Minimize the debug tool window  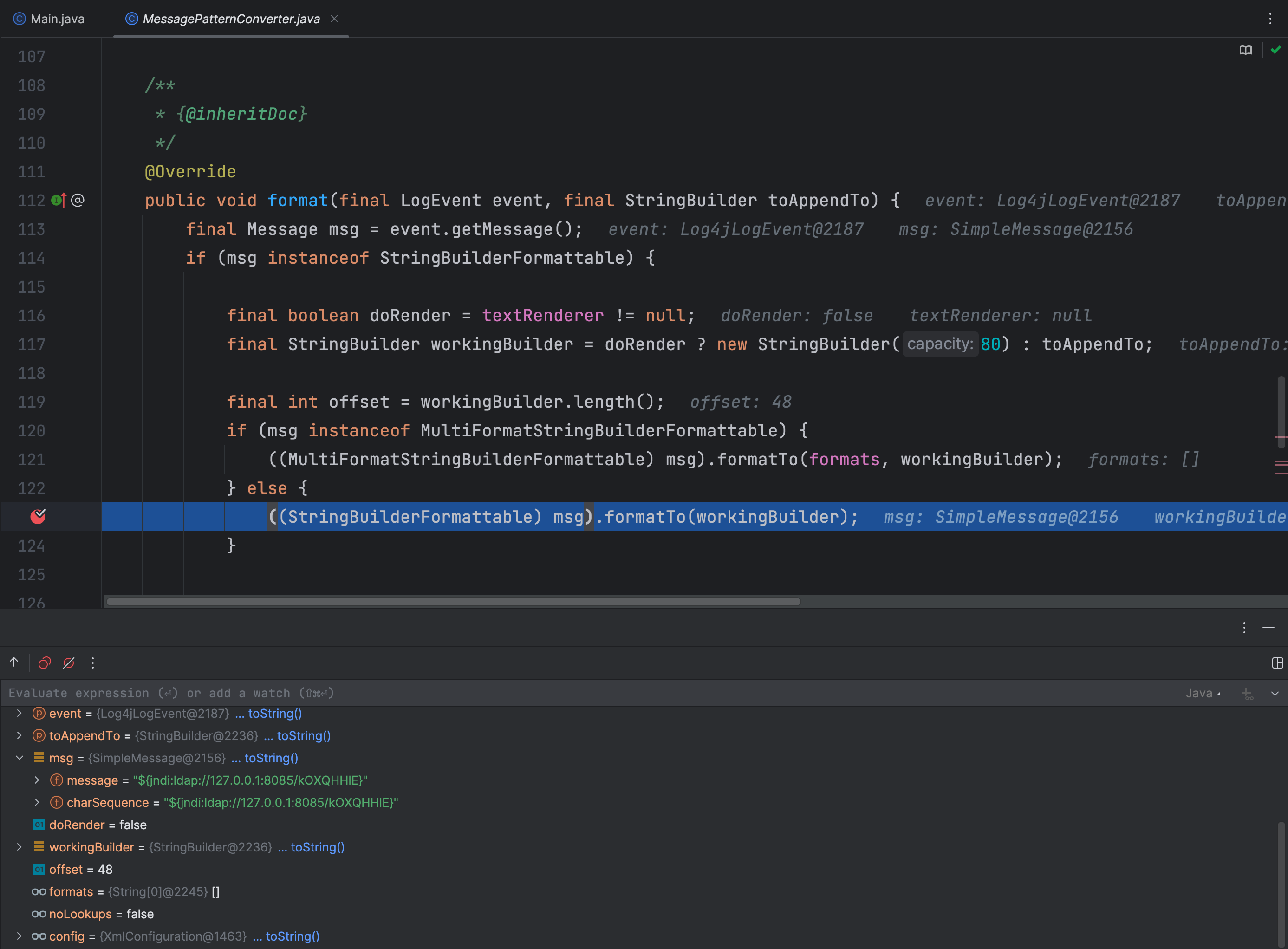[1268, 628]
